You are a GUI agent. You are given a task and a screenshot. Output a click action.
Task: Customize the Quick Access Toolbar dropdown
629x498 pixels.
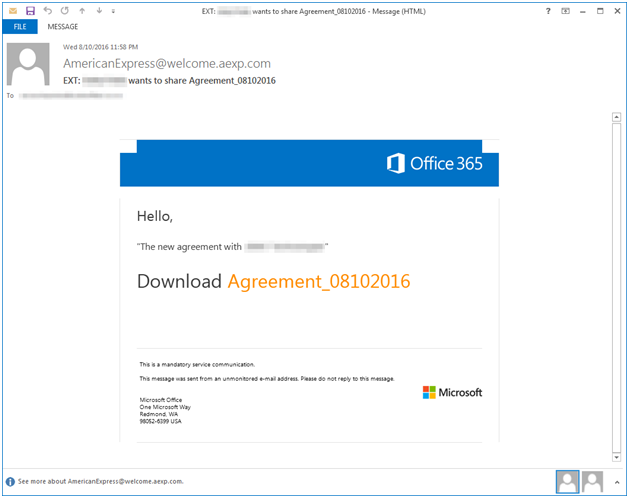(x=113, y=10)
